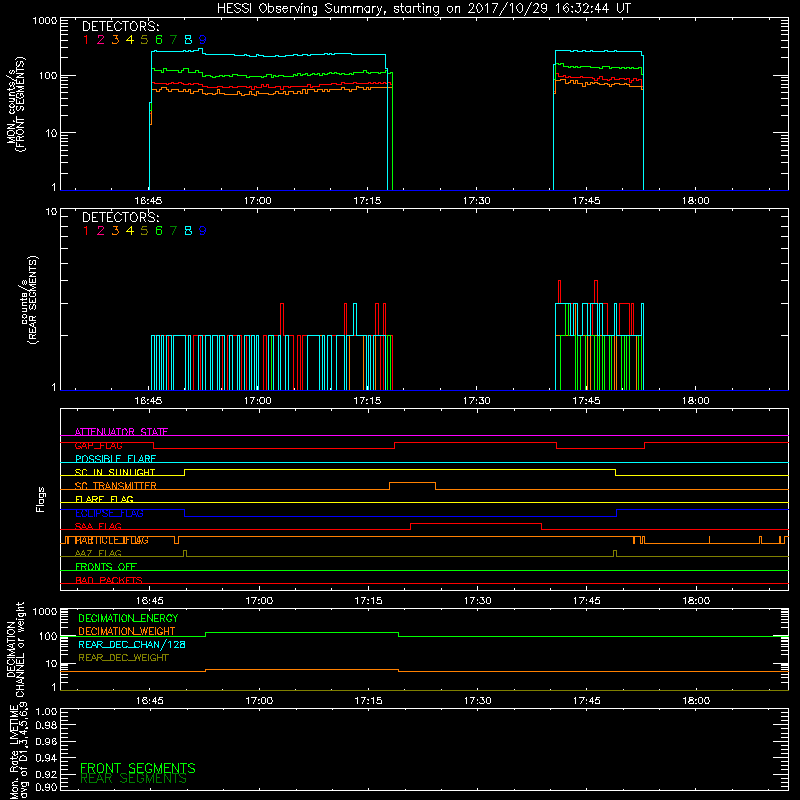
Task: Click 17:15 tick under the decimation plot
Action: tap(368, 701)
